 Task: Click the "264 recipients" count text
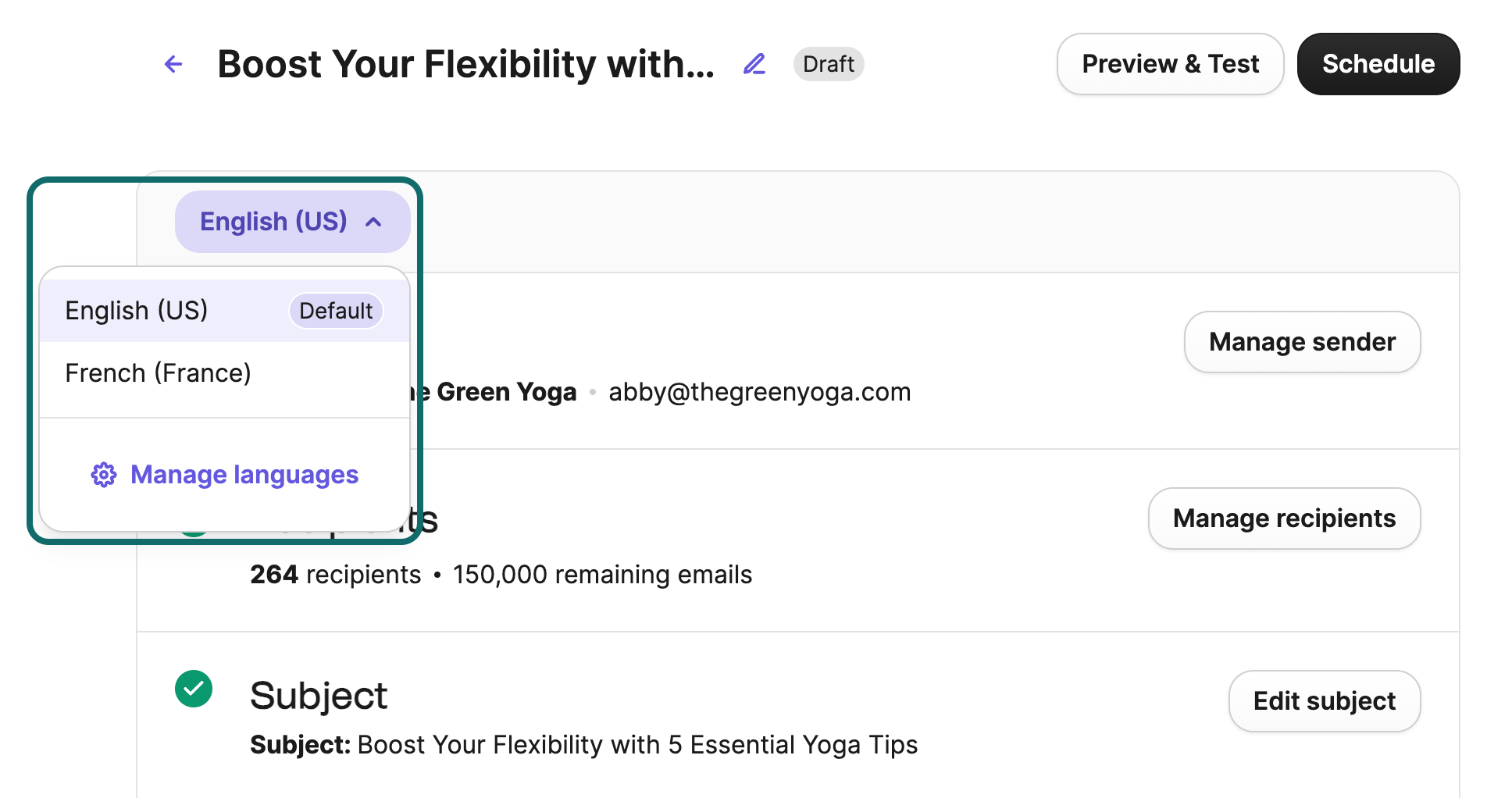point(335,575)
